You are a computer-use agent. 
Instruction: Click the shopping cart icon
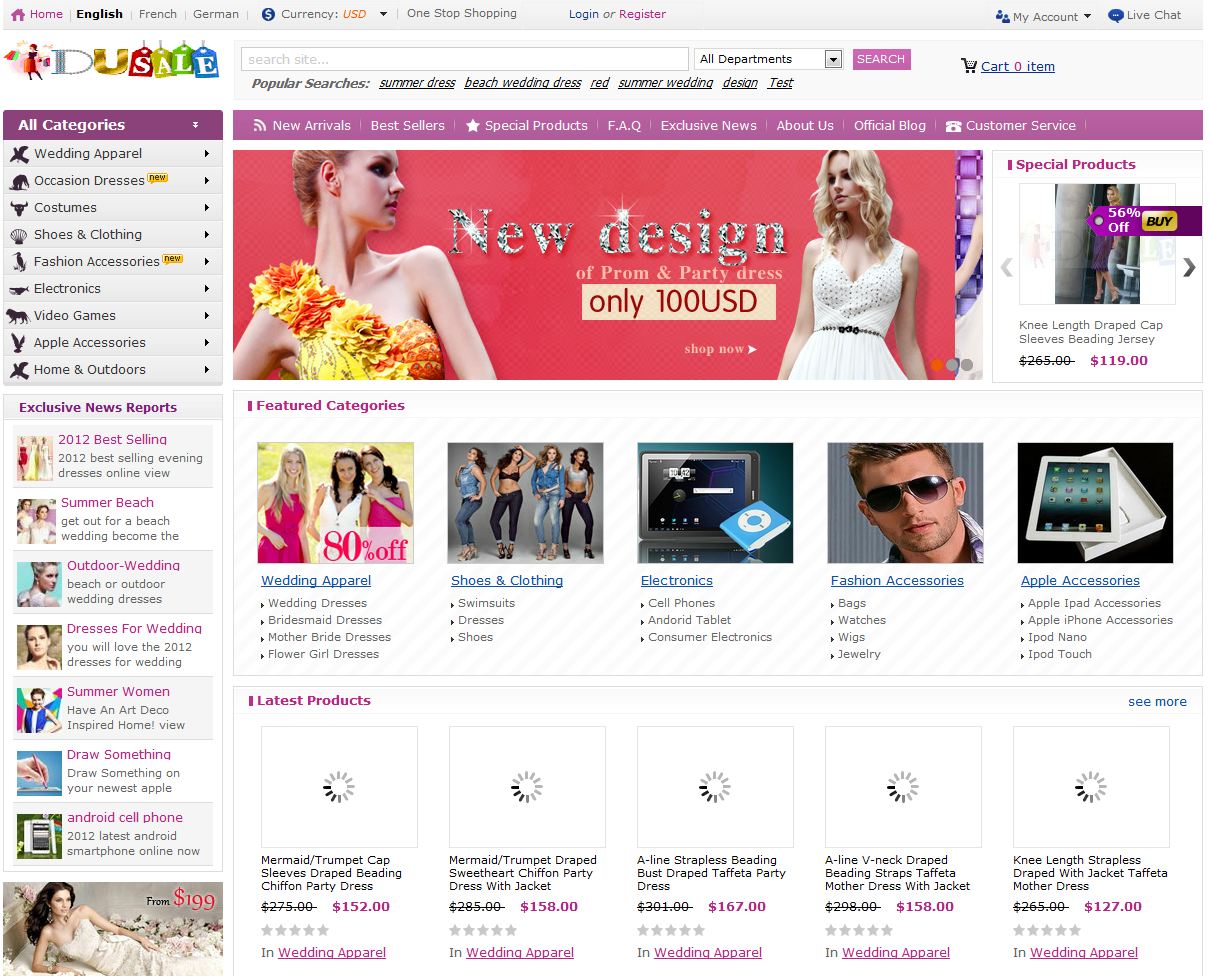tap(968, 66)
